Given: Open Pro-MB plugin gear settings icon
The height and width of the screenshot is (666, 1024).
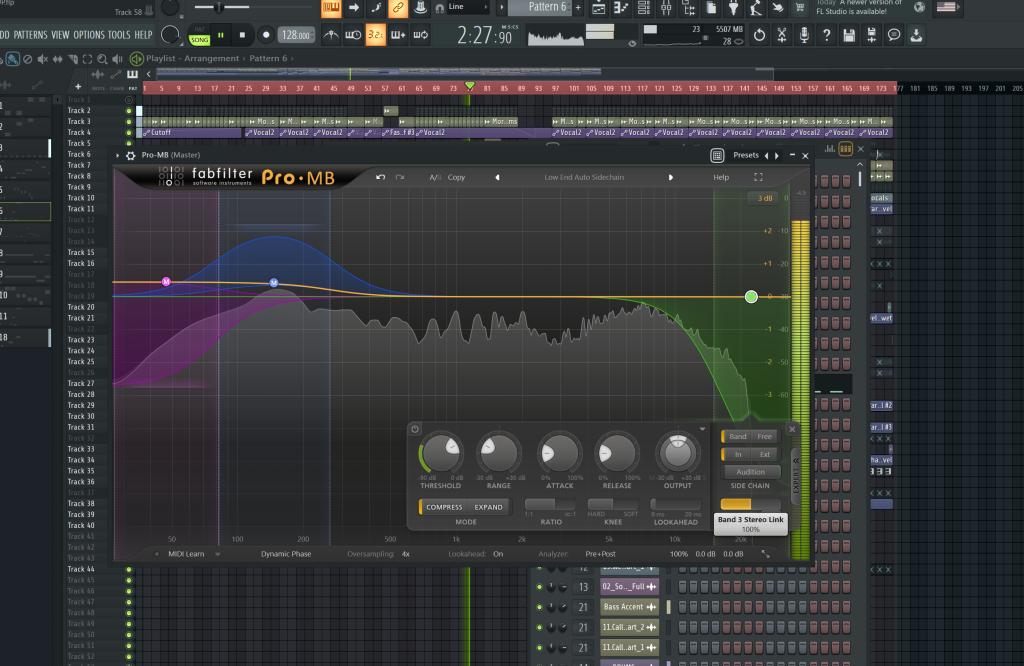Looking at the screenshot, I should coord(131,155).
